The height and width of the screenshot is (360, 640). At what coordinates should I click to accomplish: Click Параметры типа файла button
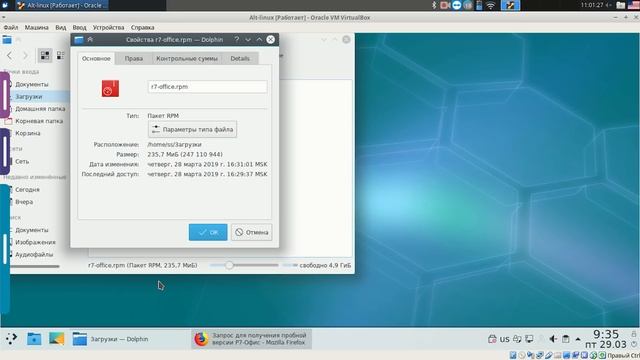[x=192, y=129]
